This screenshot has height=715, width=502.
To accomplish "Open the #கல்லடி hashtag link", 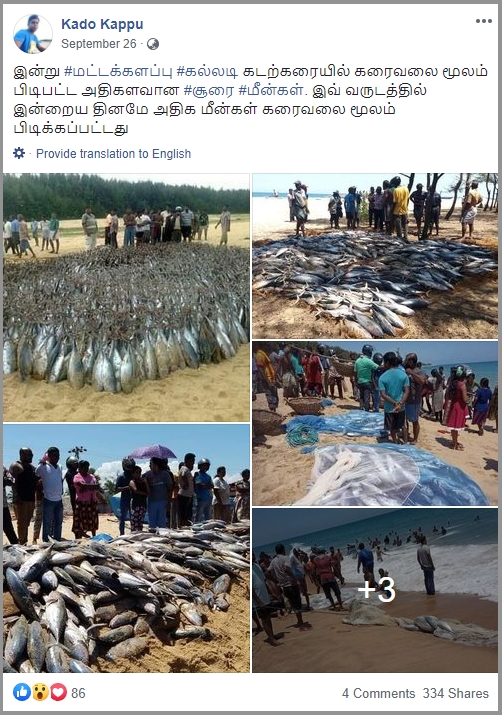I will click(207, 72).
